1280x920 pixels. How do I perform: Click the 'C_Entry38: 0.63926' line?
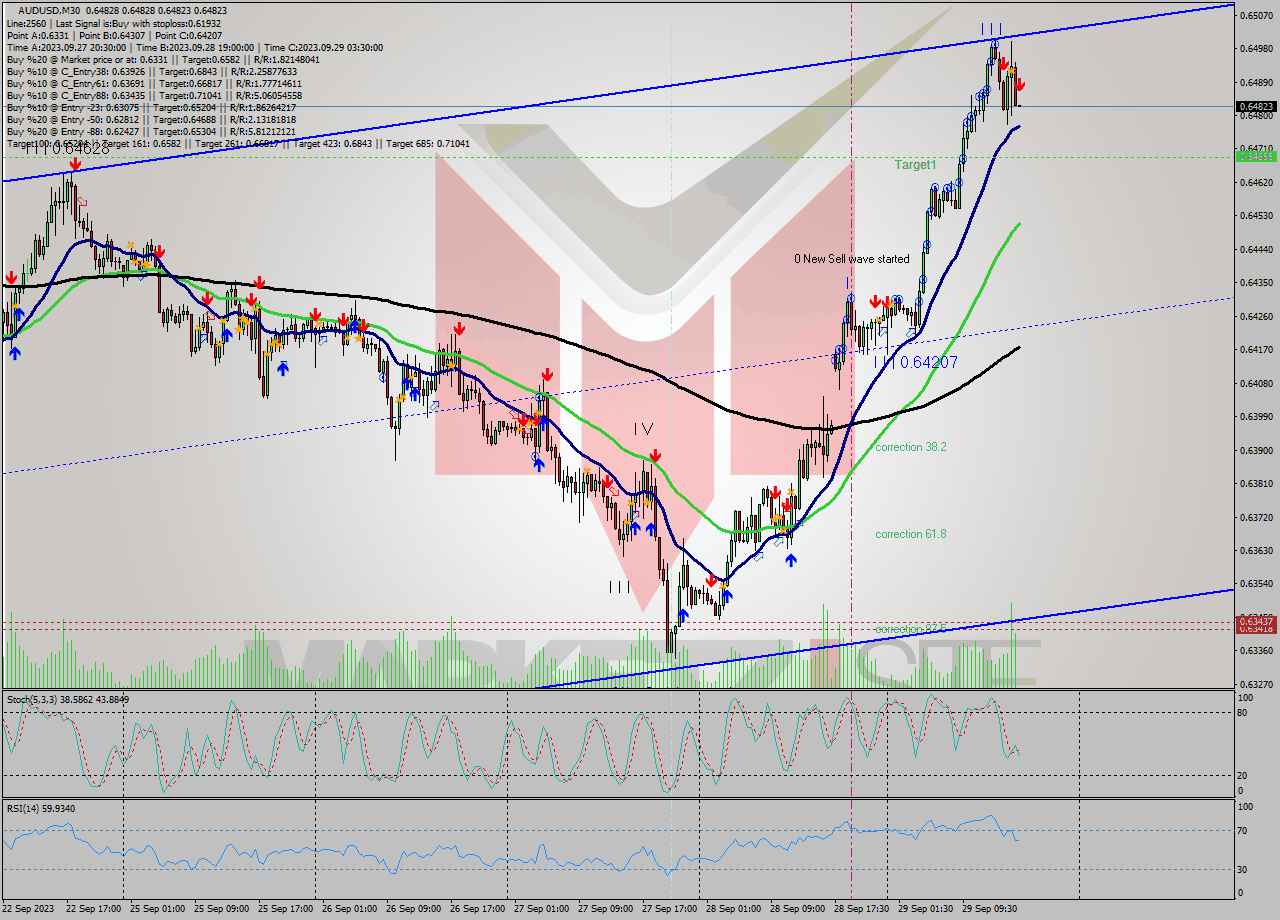pos(151,71)
